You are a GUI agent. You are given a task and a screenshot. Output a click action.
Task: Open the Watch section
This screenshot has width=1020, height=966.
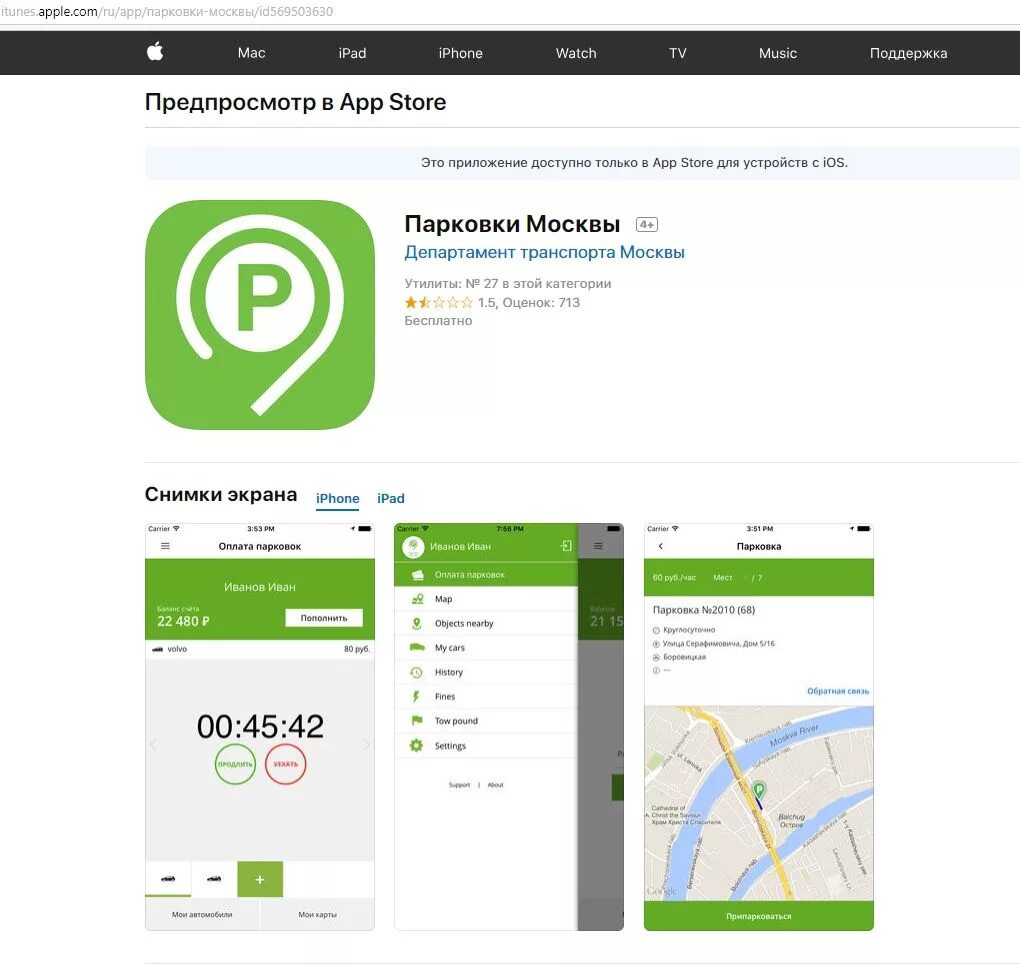[576, 53]
